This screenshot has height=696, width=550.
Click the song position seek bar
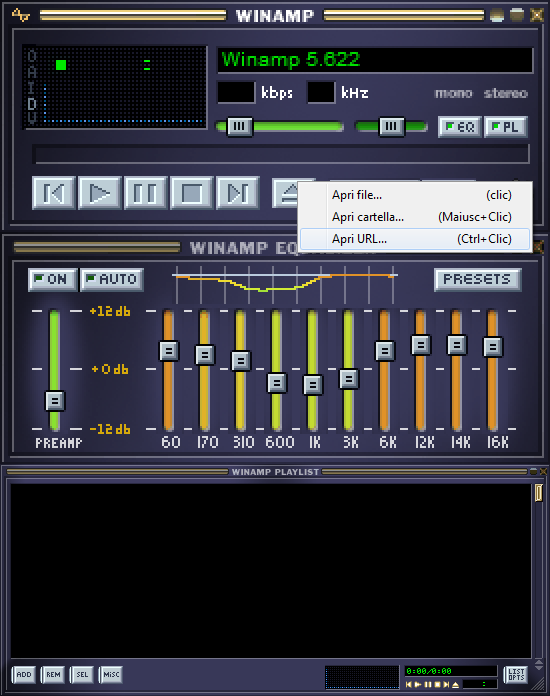(281, 154)
